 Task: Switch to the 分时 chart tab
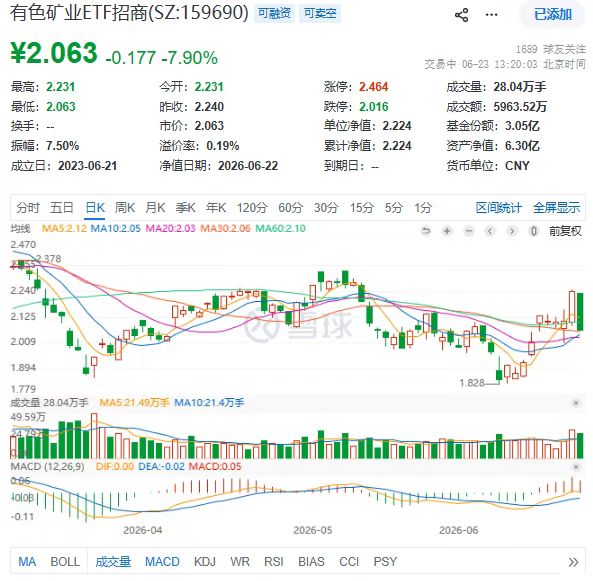click(x=28, y=208)
